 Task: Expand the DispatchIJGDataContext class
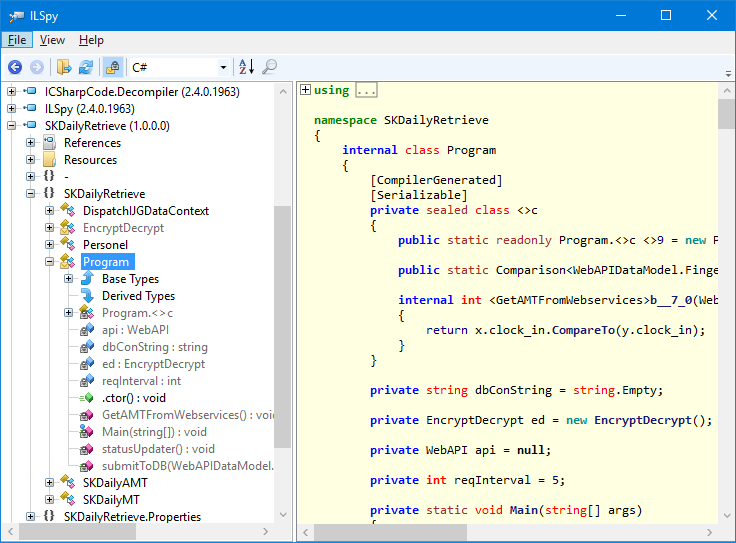click(x=49, y=210)
